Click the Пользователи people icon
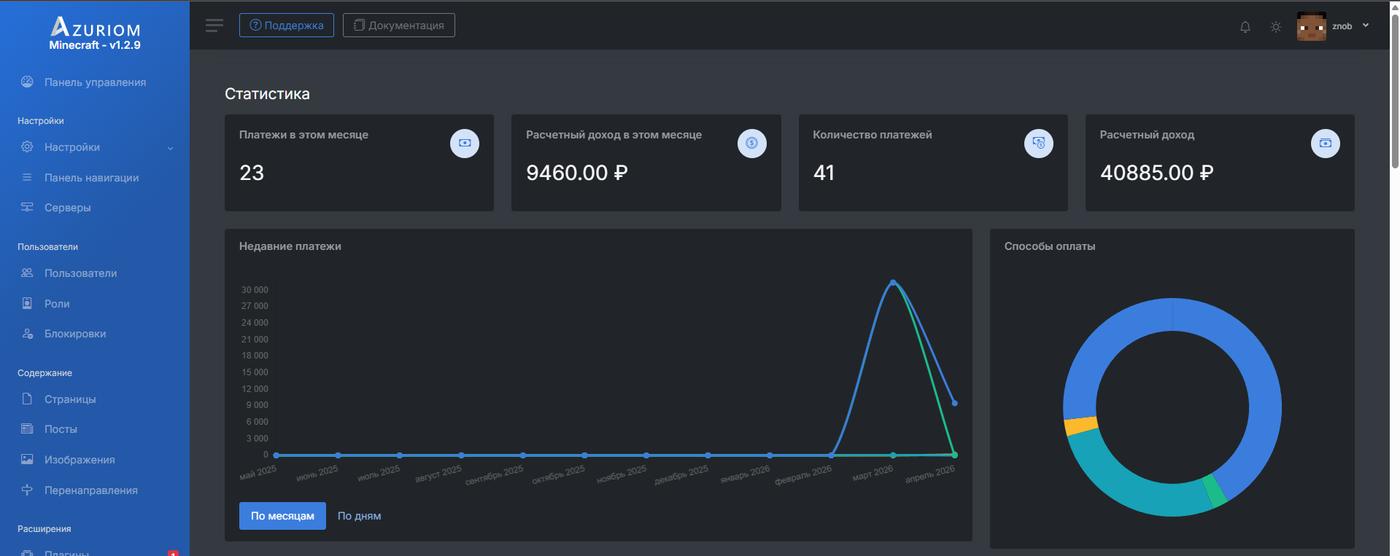Screen dimensions: 1400x556 coord(27,273)
